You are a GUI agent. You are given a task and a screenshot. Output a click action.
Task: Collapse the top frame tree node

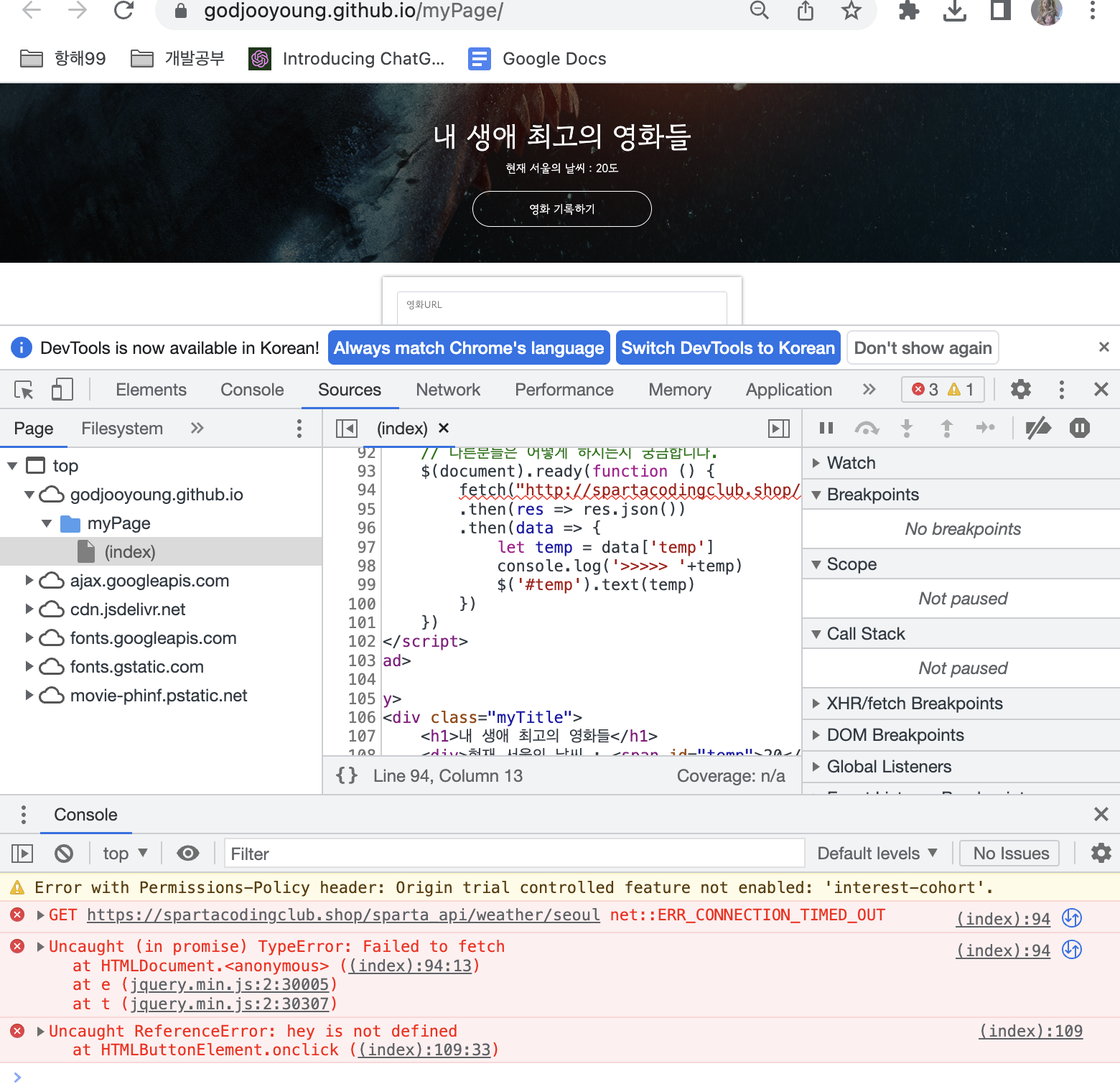[x=12, y=466]
